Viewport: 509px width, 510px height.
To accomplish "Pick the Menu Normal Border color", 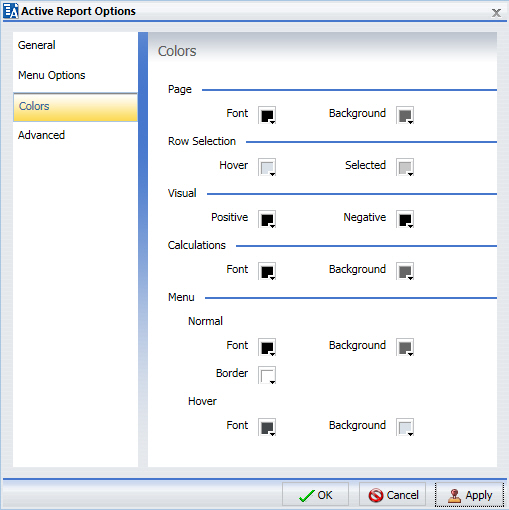I will [267, 375].
